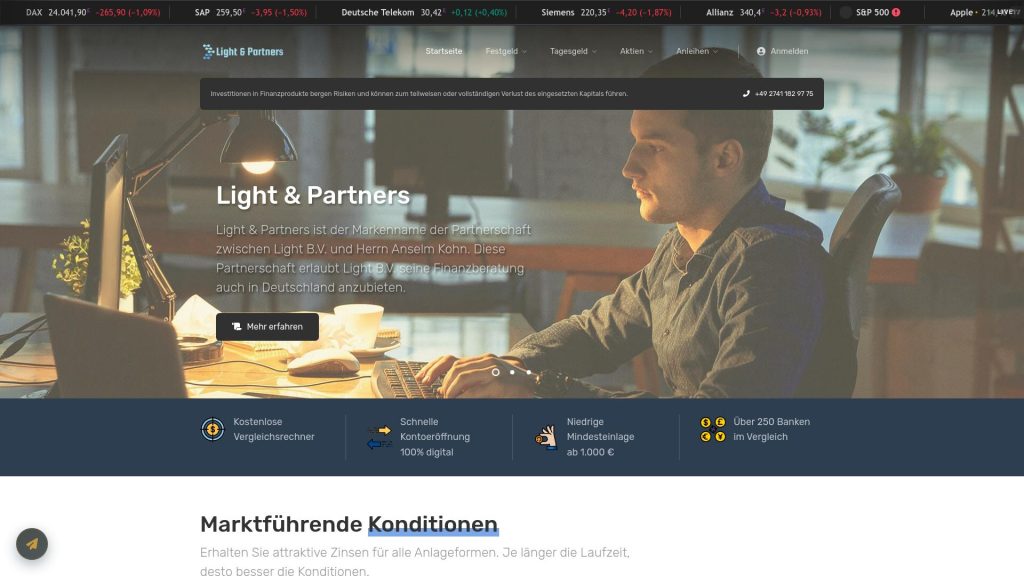Click the Niedrige Mindesteinlage hand-coin icon
Screen dimensions: 1024x576
point(546,437)
